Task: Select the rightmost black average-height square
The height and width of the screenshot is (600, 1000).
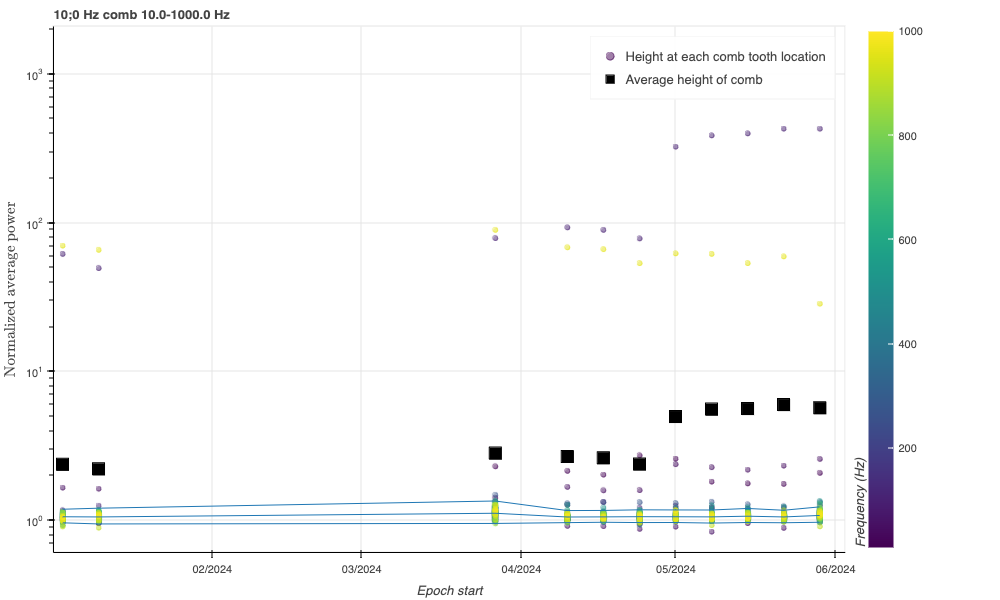Action: pyautogui.click(x=820, y=407)
